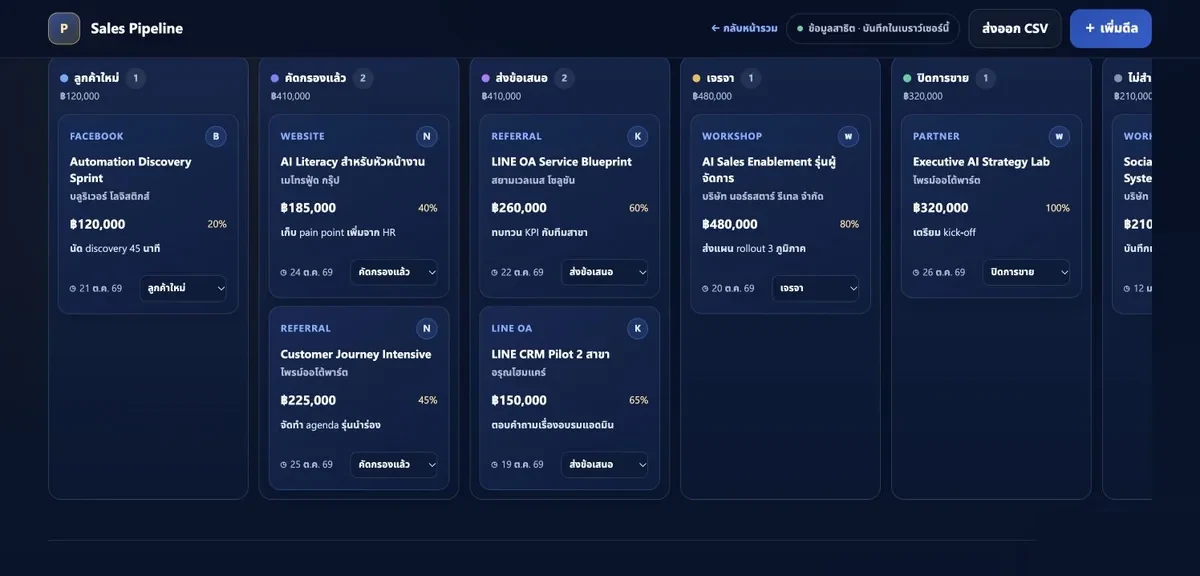Expand stage dropdown on LINE CRM Pilot card
Viewport: 1200px width, 576px height.
[605, 464]
